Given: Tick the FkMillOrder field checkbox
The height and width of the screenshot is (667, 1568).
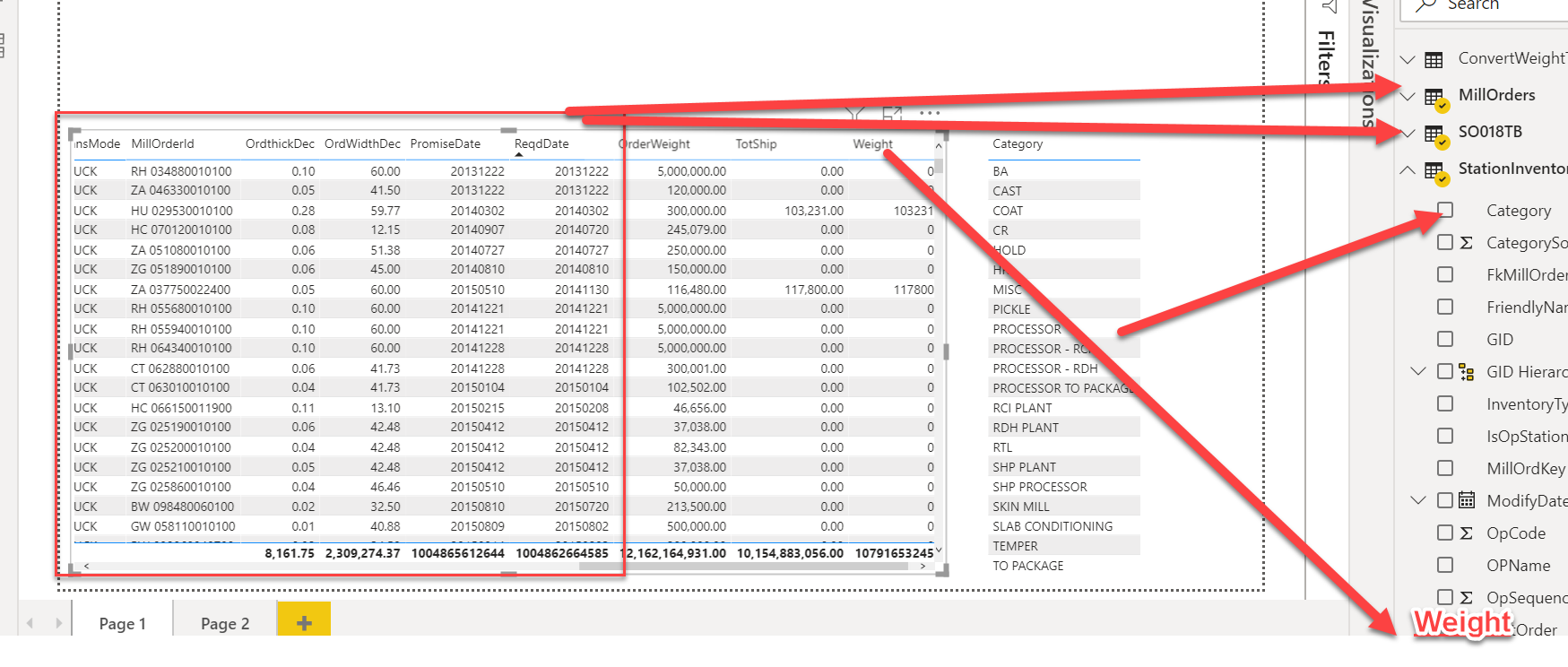Looking at the screenshot, I should click(x=1445, y=274).
